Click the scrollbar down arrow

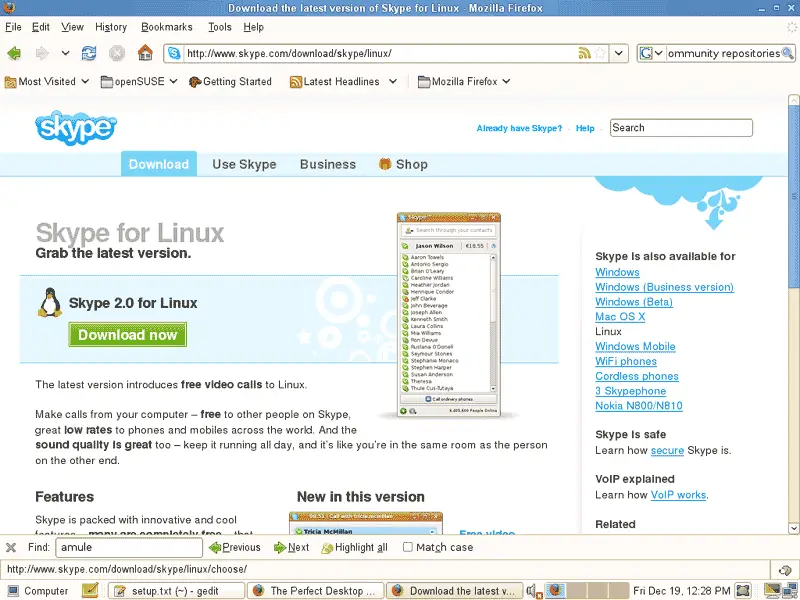click(x=793, y=529)
